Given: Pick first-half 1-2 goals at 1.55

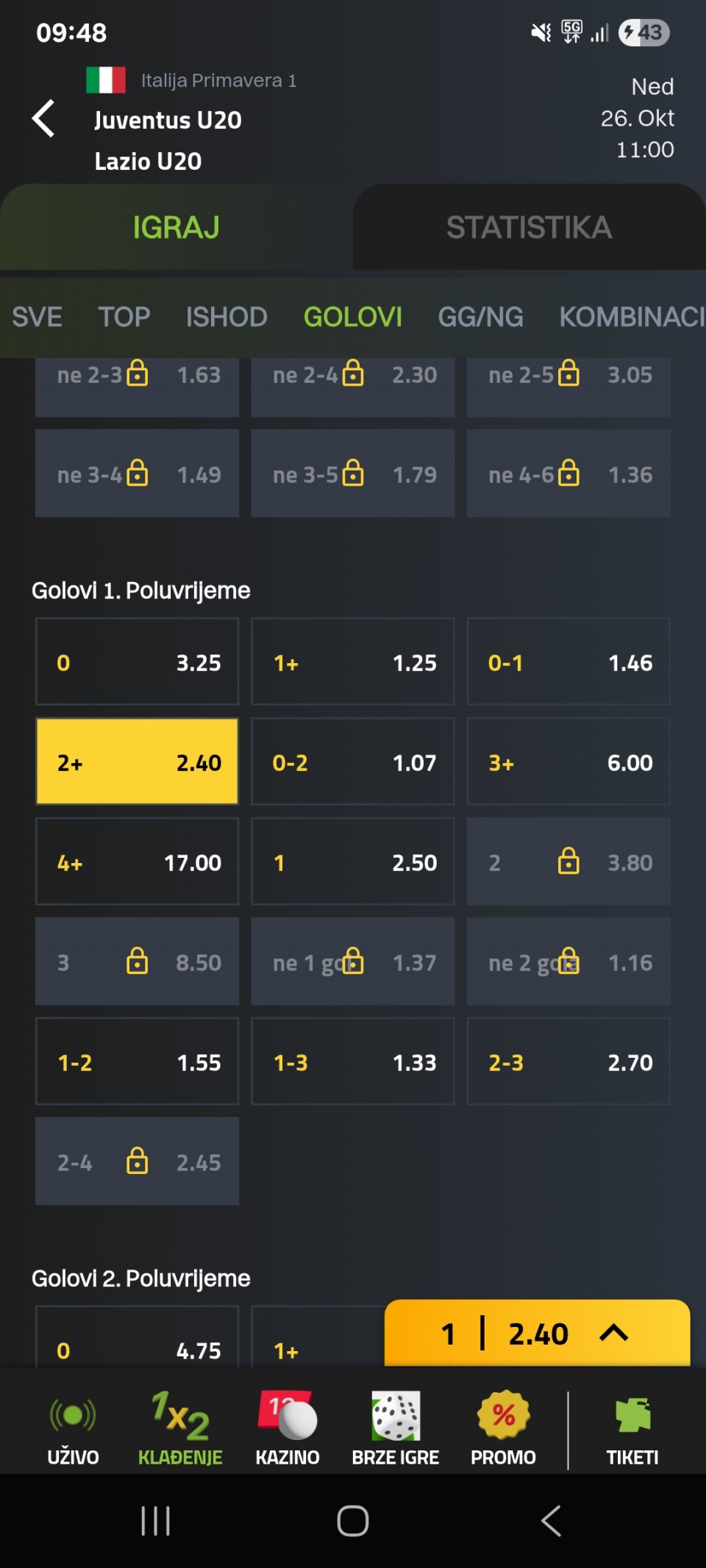Looking at the screenshot, I should (x=138, y=1062).
